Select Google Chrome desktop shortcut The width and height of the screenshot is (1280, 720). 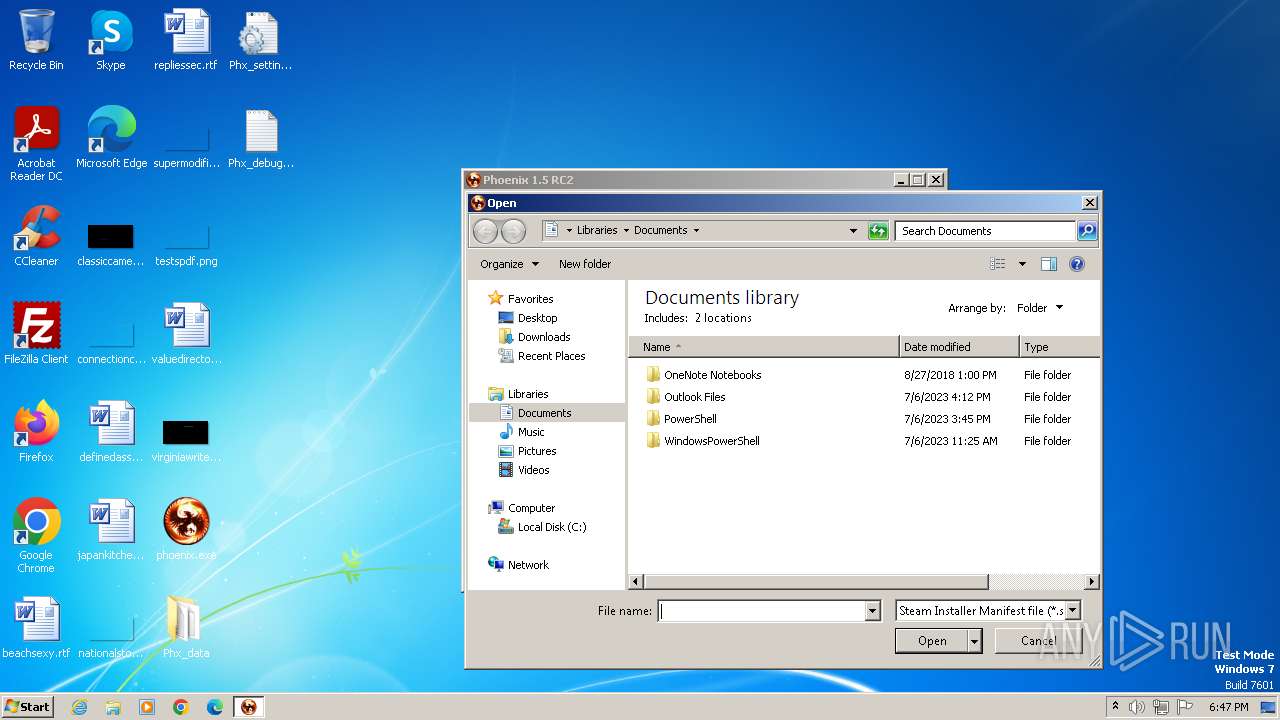tap(36, 536)
